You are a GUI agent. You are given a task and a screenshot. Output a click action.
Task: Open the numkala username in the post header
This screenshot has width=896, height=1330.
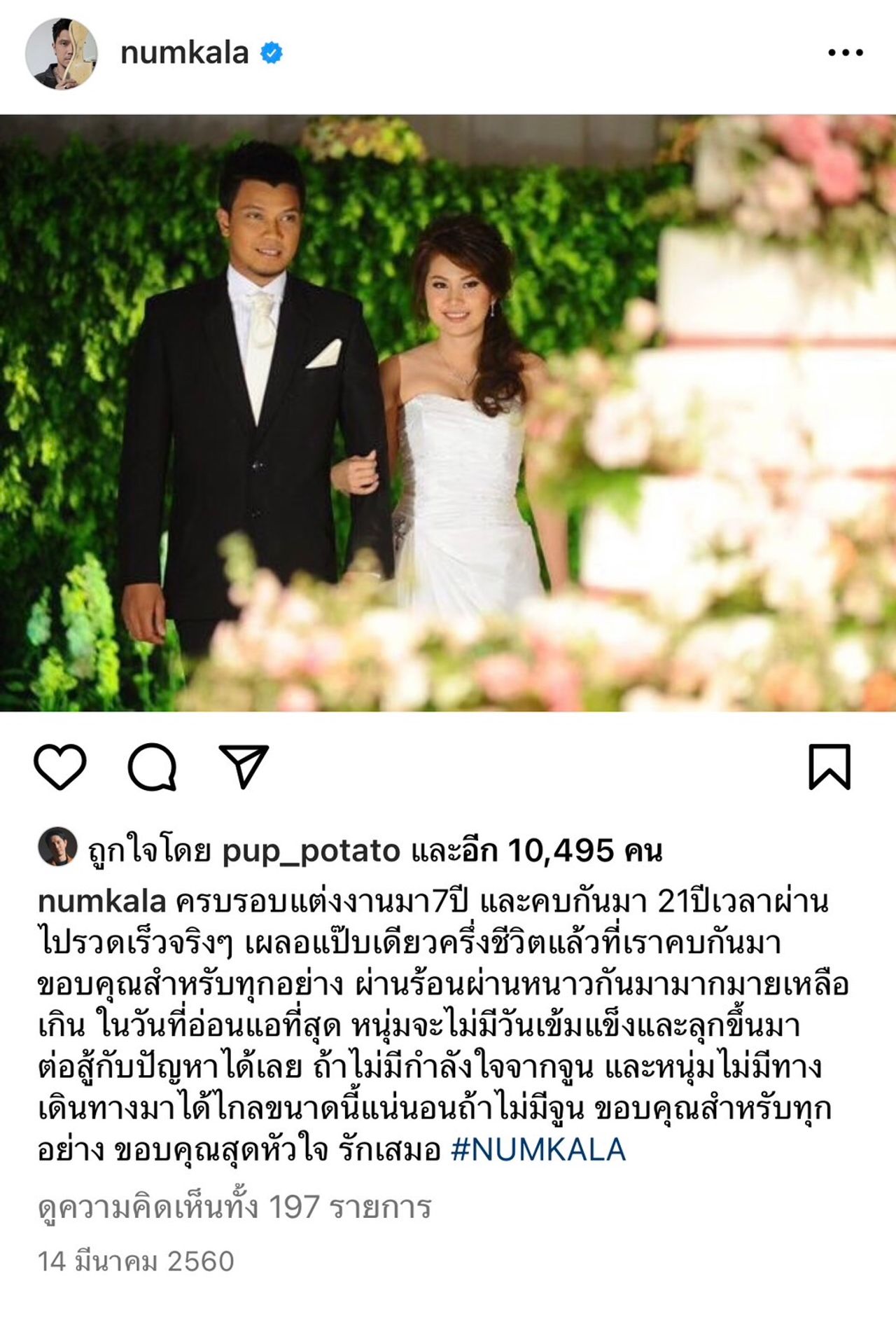[x=184, y=53]
